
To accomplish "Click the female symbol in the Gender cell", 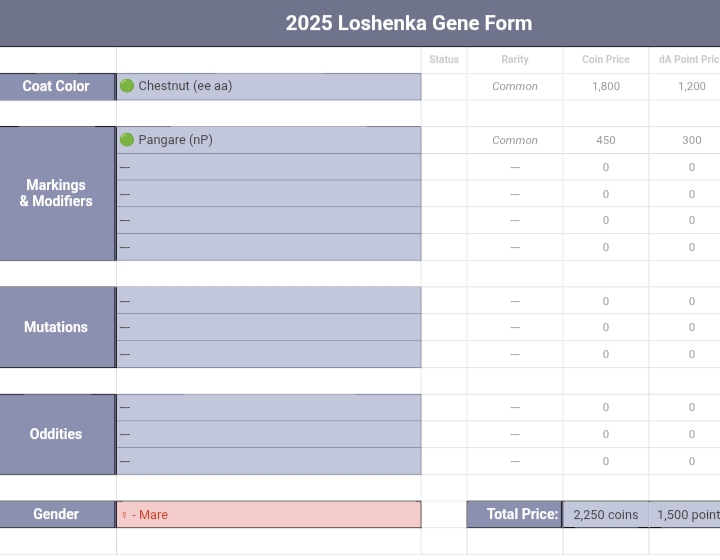I will (x=124, y=515).
